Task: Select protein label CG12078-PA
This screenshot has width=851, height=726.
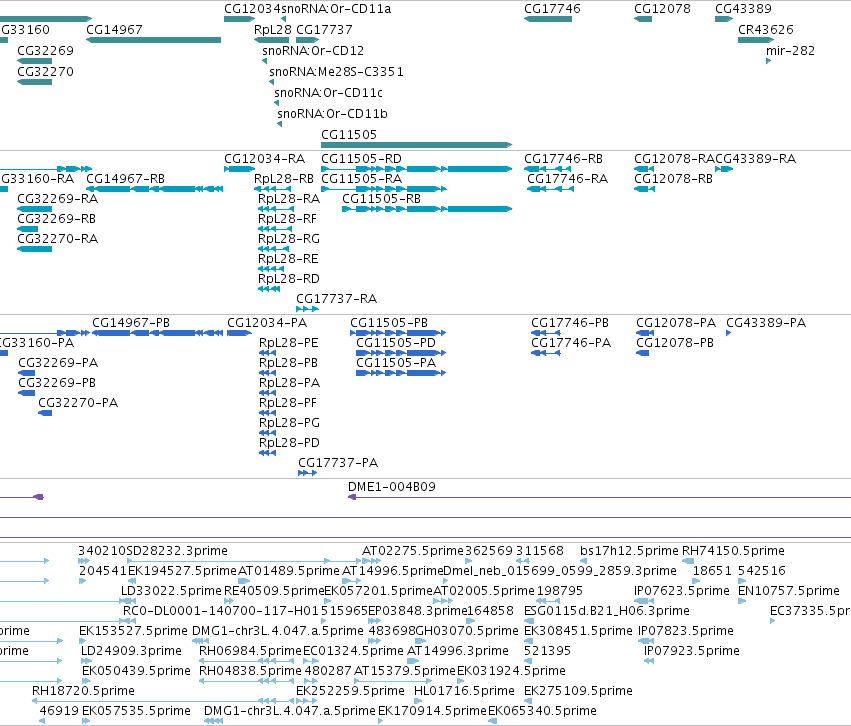Action: click(676, 323)
